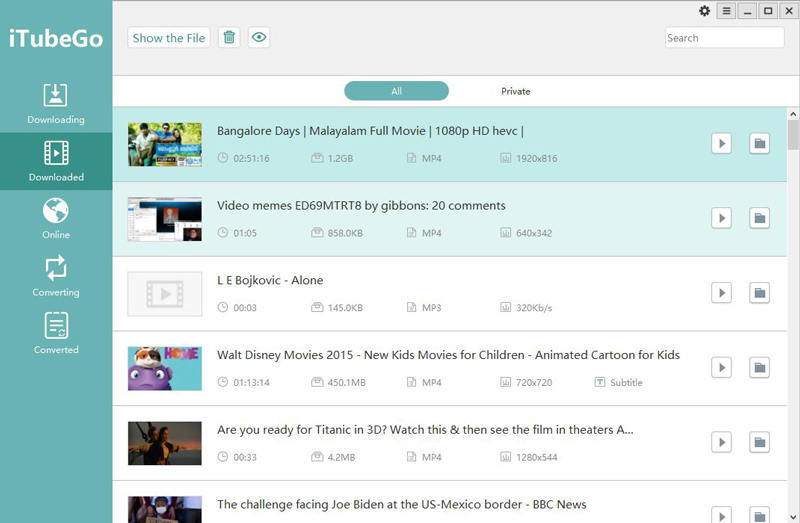Open folder for Walt Disney Movies 2015

759,367
